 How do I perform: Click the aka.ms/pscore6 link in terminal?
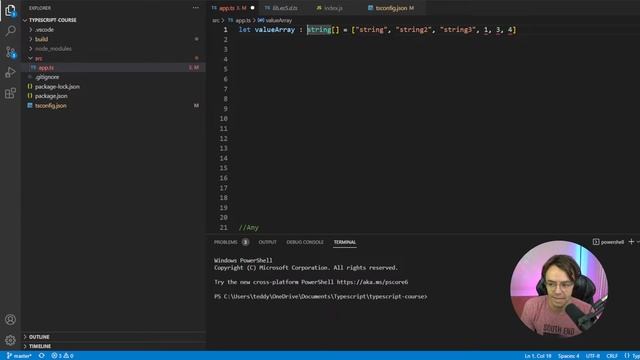(x=372, y=282)
